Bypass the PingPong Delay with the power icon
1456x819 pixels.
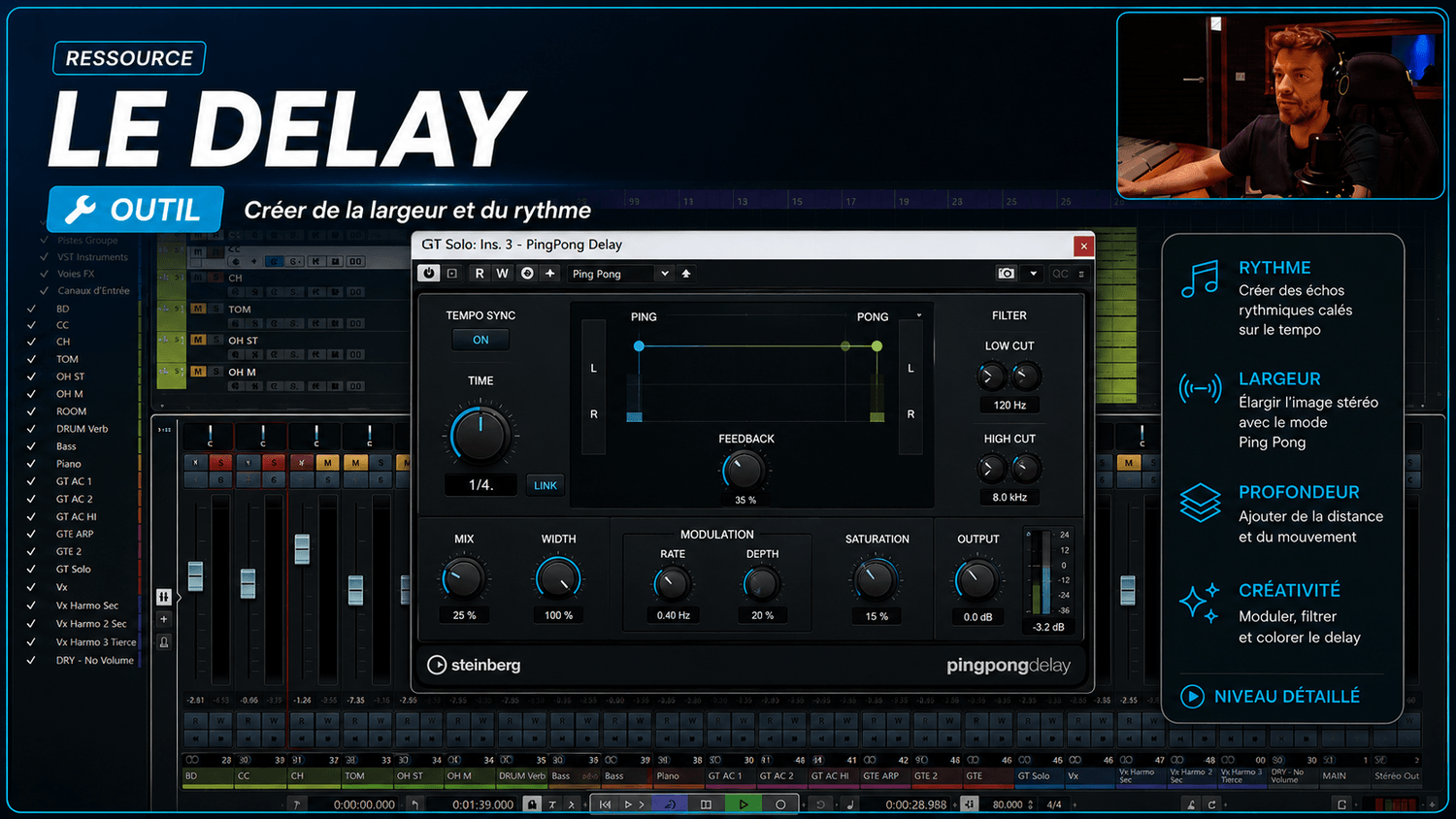(429, 274)
